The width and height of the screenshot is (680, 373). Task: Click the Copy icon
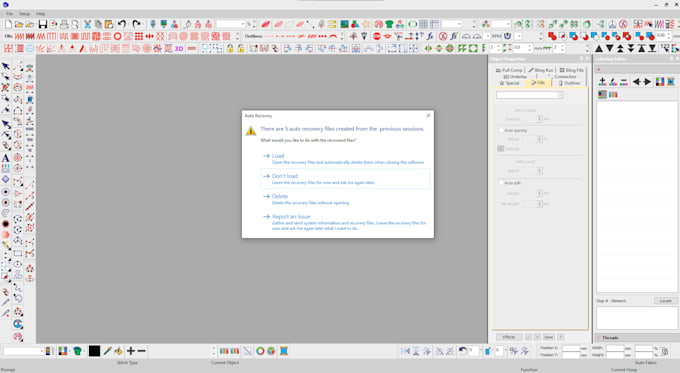pyautogui.click(x=98, y=24)
